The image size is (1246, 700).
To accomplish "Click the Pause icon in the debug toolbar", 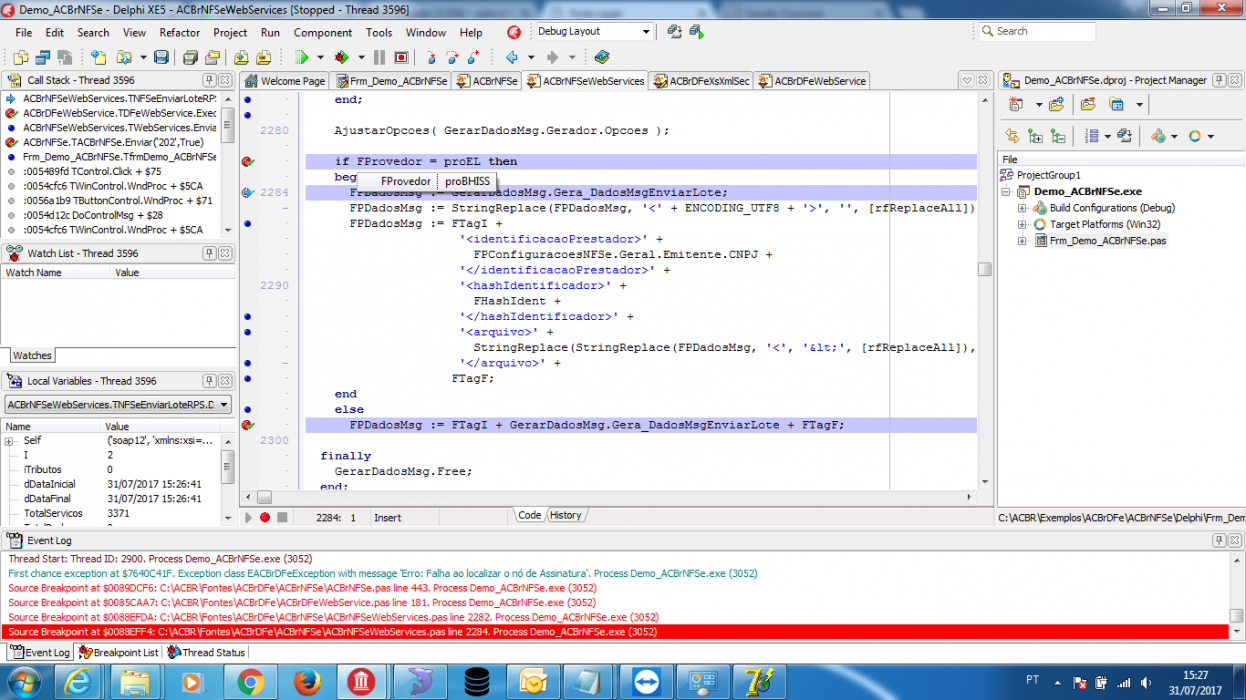I will 380,58.
